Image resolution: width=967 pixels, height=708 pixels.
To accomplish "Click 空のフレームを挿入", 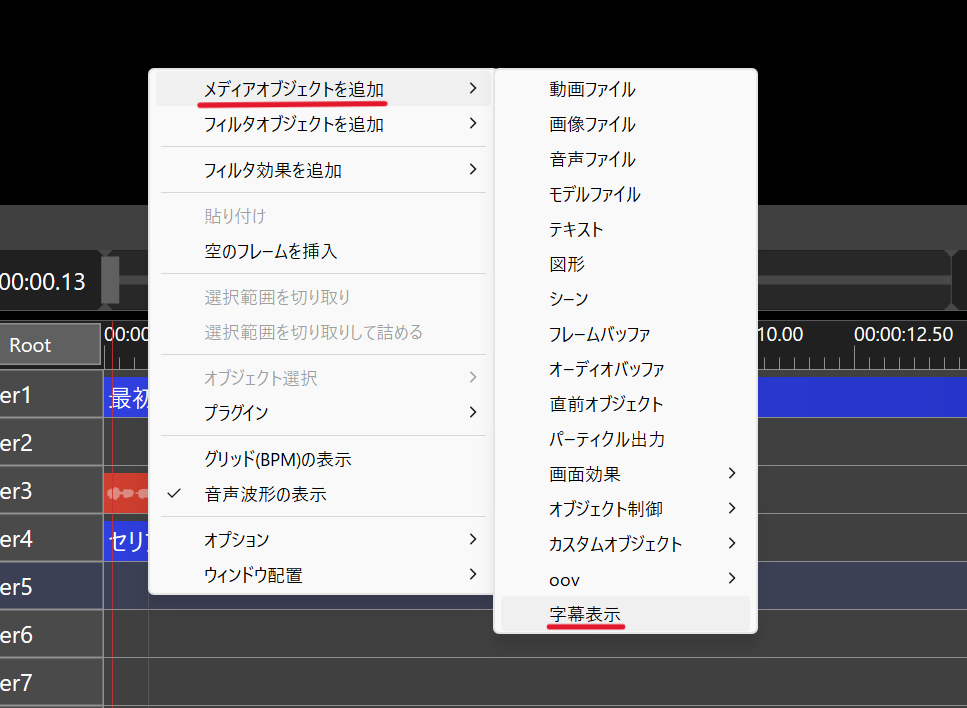I will [x=270, y=252].
